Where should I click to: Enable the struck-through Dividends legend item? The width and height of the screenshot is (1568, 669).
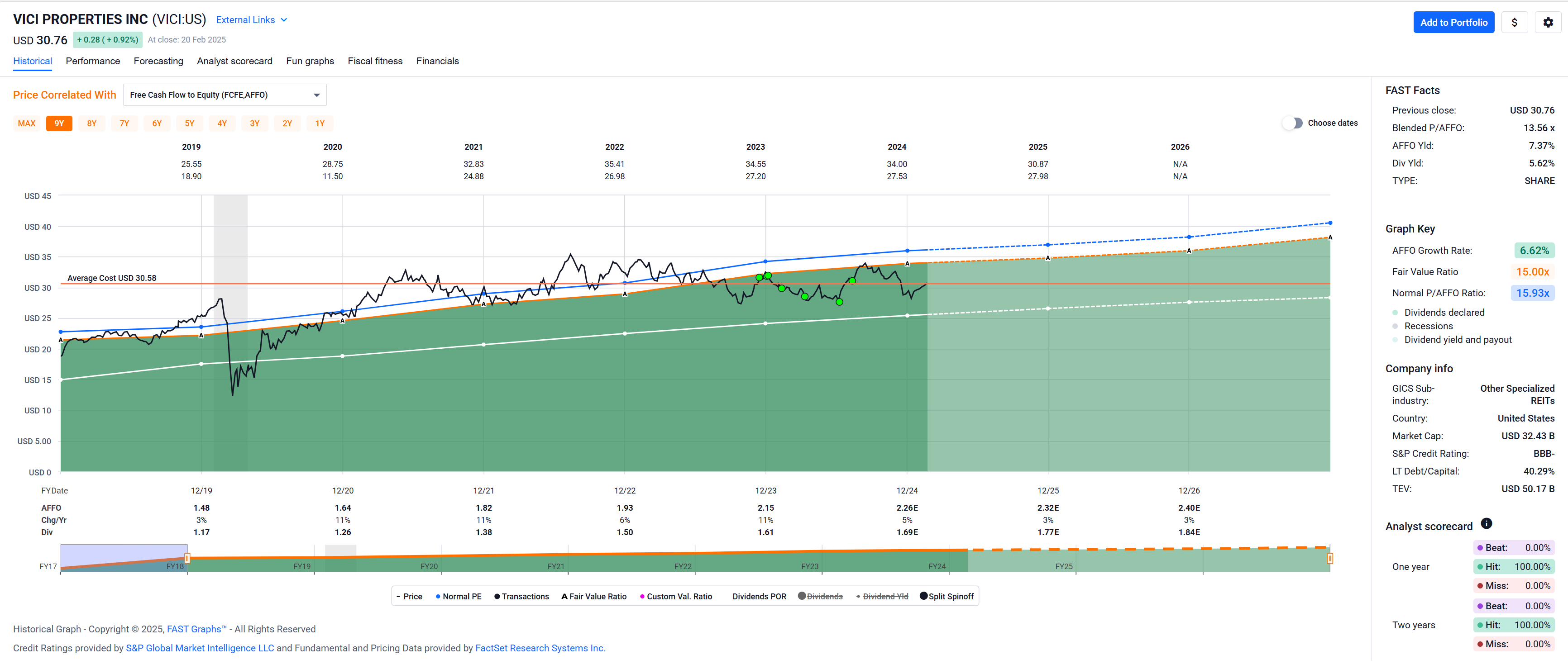pyautogui.click(x=821, y=597)
